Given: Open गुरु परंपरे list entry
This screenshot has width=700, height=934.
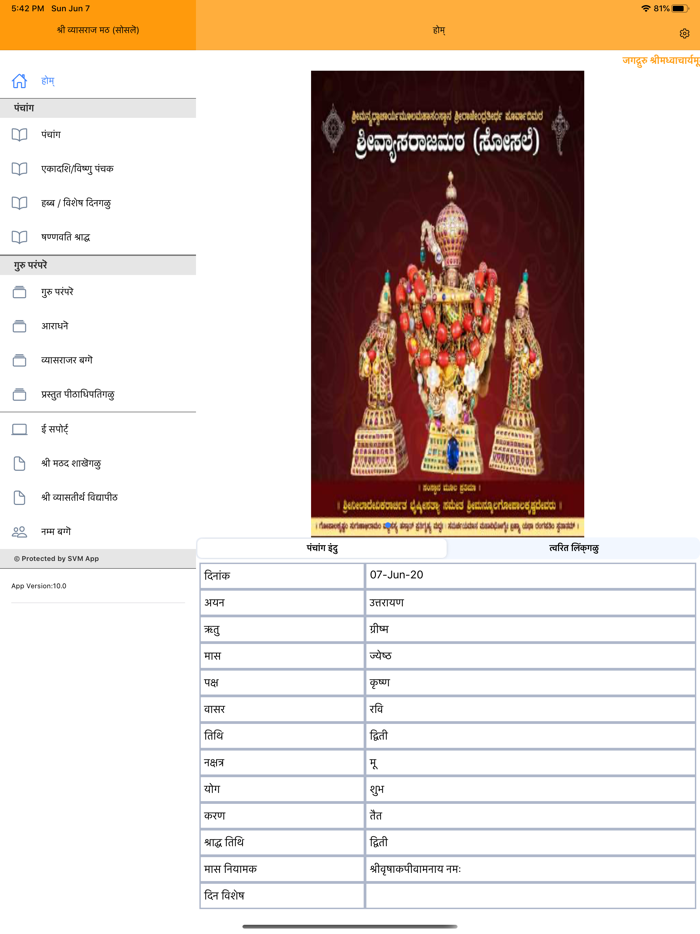Looking at the screenshot, I should [x=98, y=292].
